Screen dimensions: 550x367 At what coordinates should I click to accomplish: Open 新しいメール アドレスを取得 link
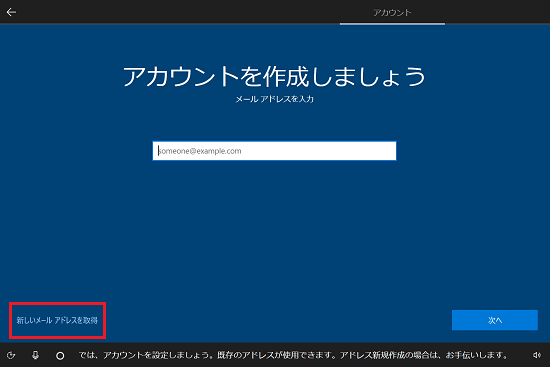(57, 320)
